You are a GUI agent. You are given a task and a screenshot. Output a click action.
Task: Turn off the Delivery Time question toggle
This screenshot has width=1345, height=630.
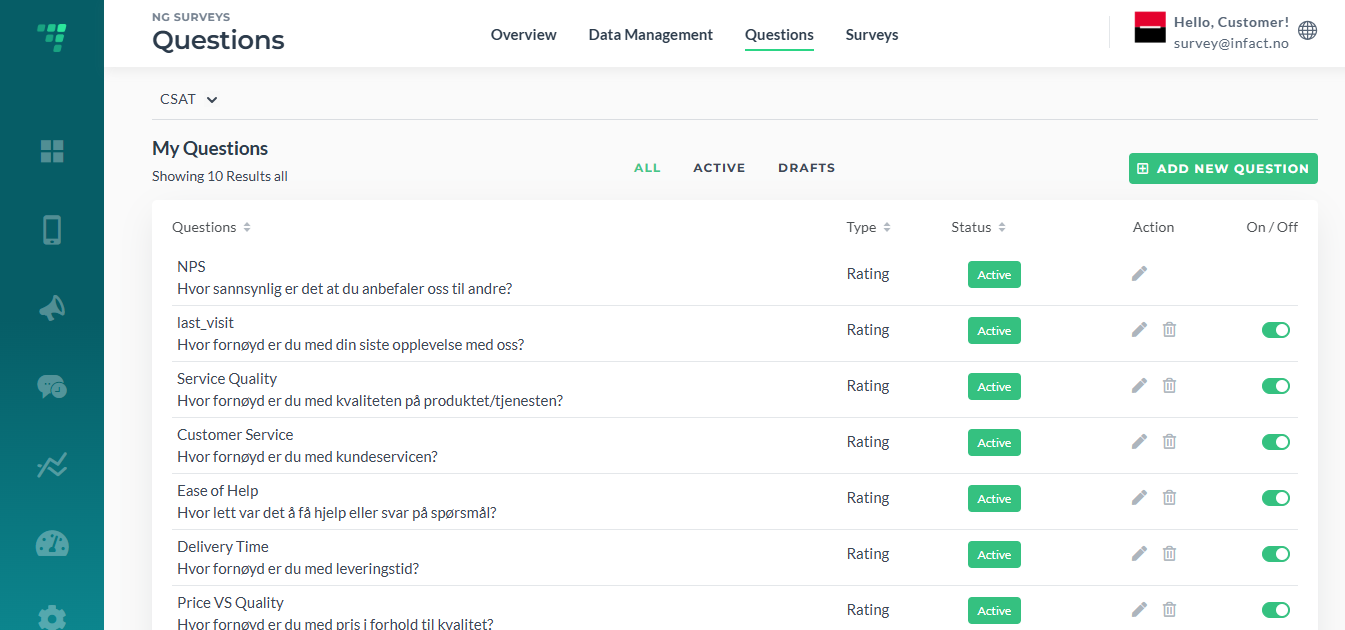pos(1276,554)
